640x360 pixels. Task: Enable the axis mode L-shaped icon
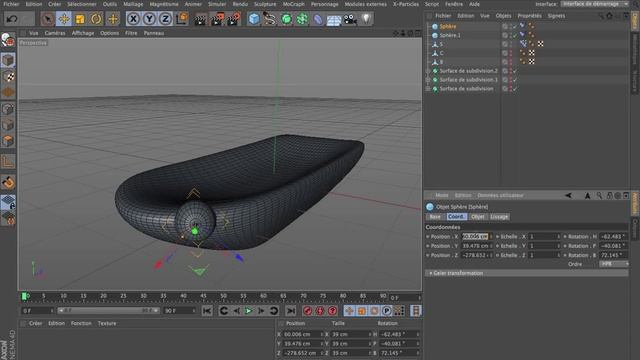pyautogui.click(x=8, y=162)
